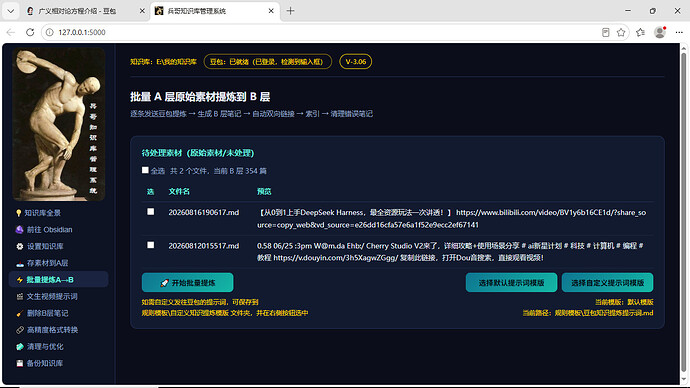Open a new browser tab
The height and width of the screenshot is (388, 690).
[x=290, y=11]
